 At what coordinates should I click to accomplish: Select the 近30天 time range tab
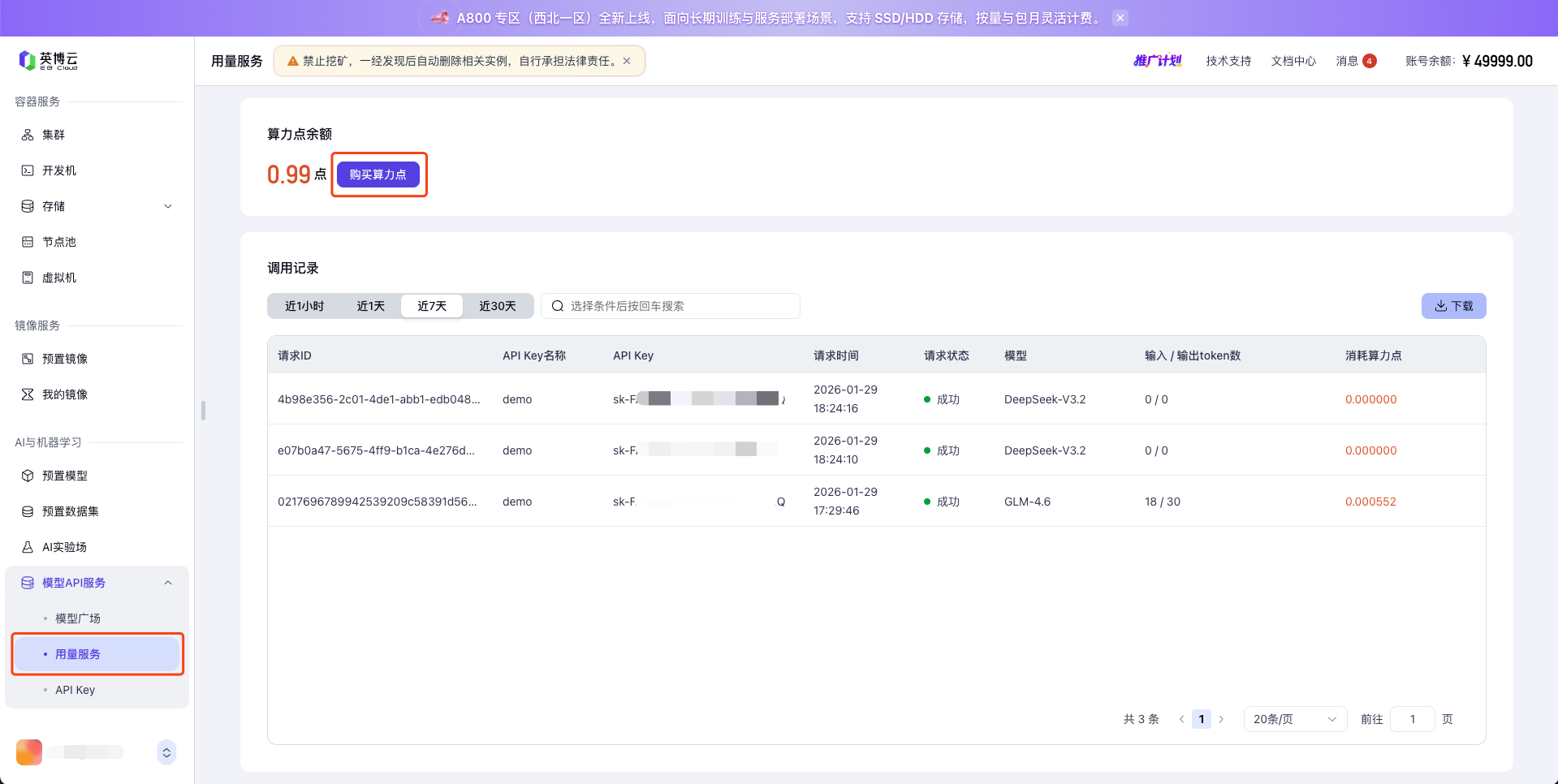click(x=497, y=306)
